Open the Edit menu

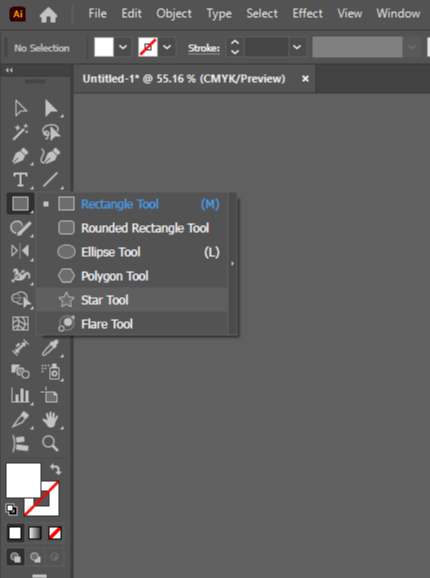point(132,14)
